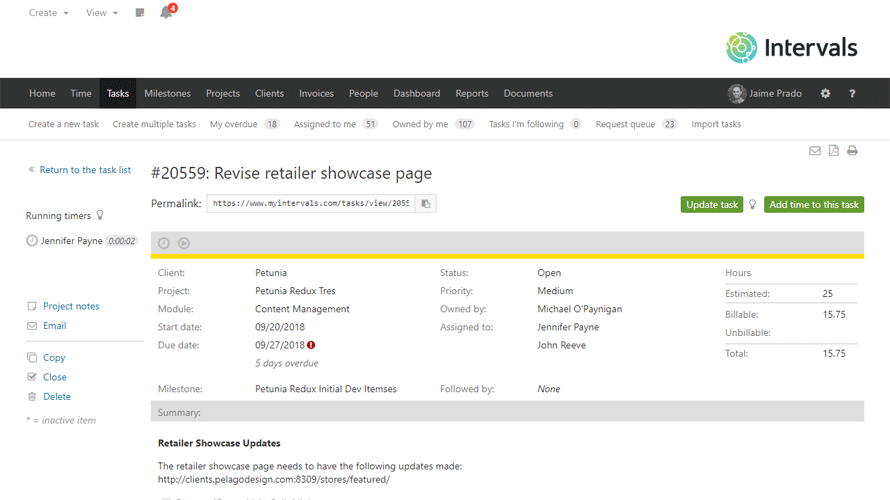The width and height of the screenshot is (890, 500).
Task: Print the task using printer icon
Action: click(x=853, y=151)
